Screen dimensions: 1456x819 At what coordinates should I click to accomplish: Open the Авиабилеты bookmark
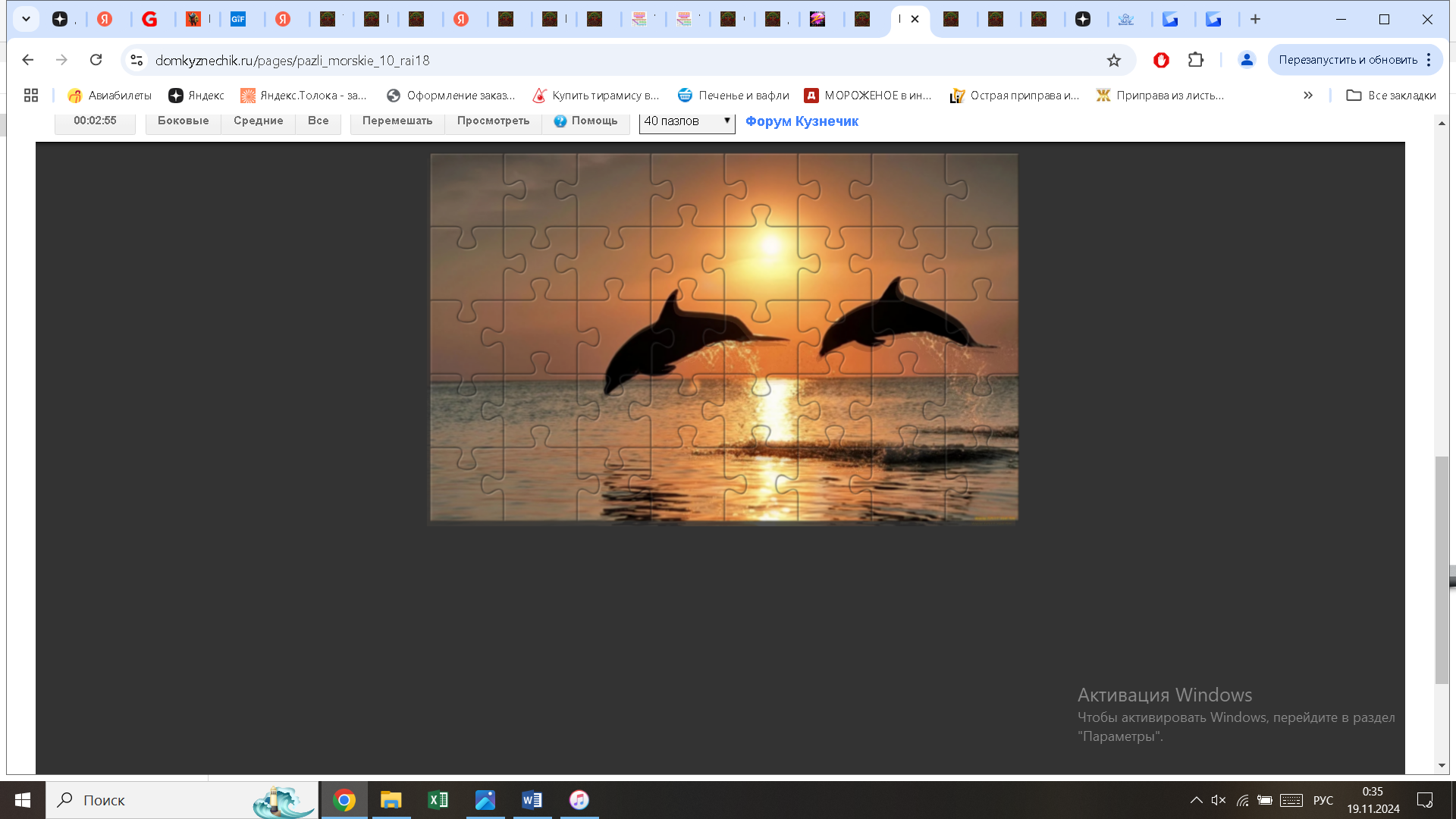tap(110, 95)
